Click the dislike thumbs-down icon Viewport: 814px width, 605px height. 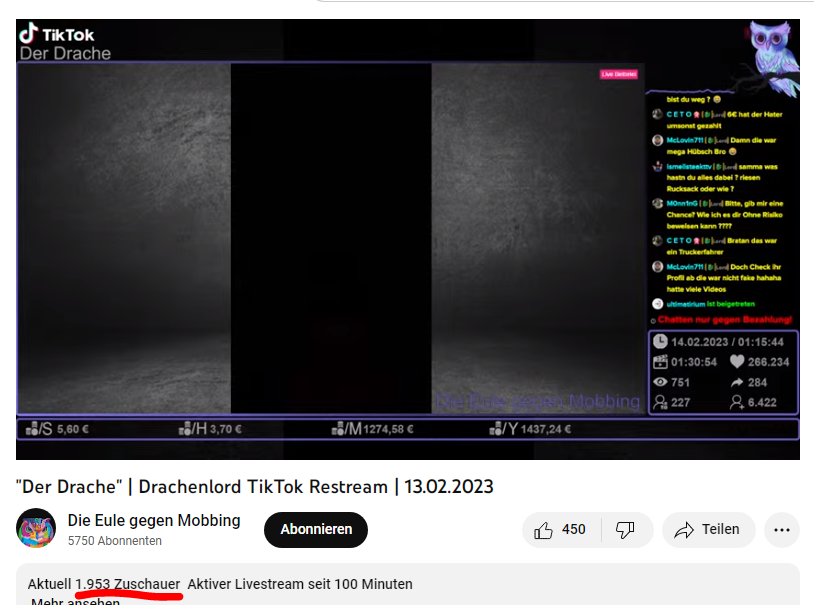625,530
